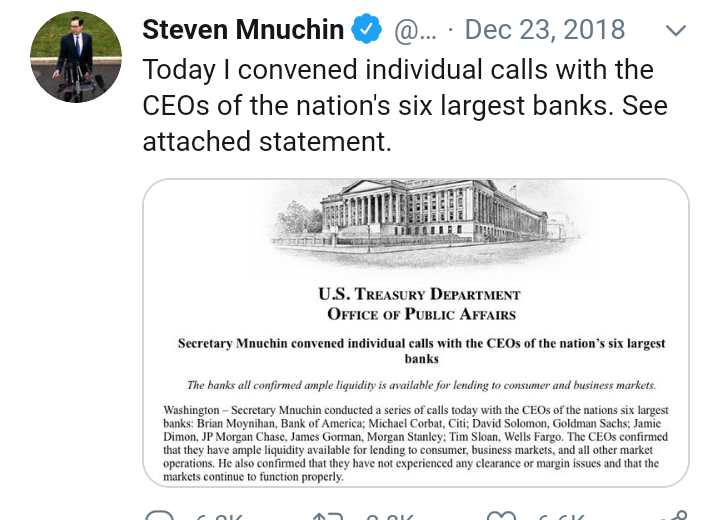Click the reply speech bubble icon
Image resolution: width=720 pixels, height=520 pixels.
160,516
